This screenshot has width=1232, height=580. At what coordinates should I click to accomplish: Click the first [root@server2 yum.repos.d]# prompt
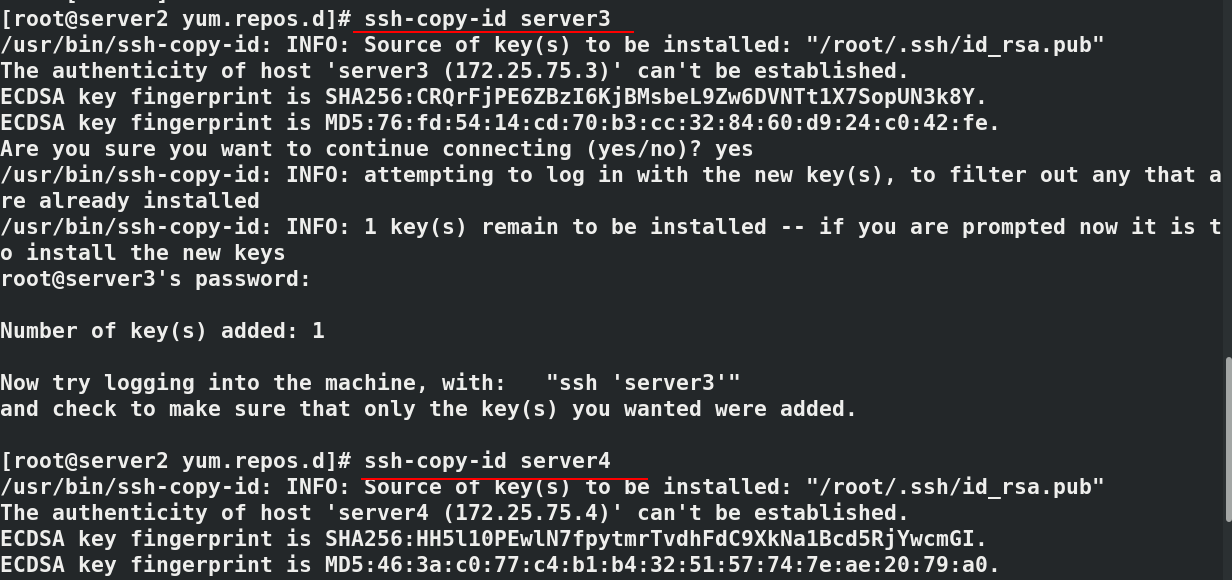[x=176, y=18]
